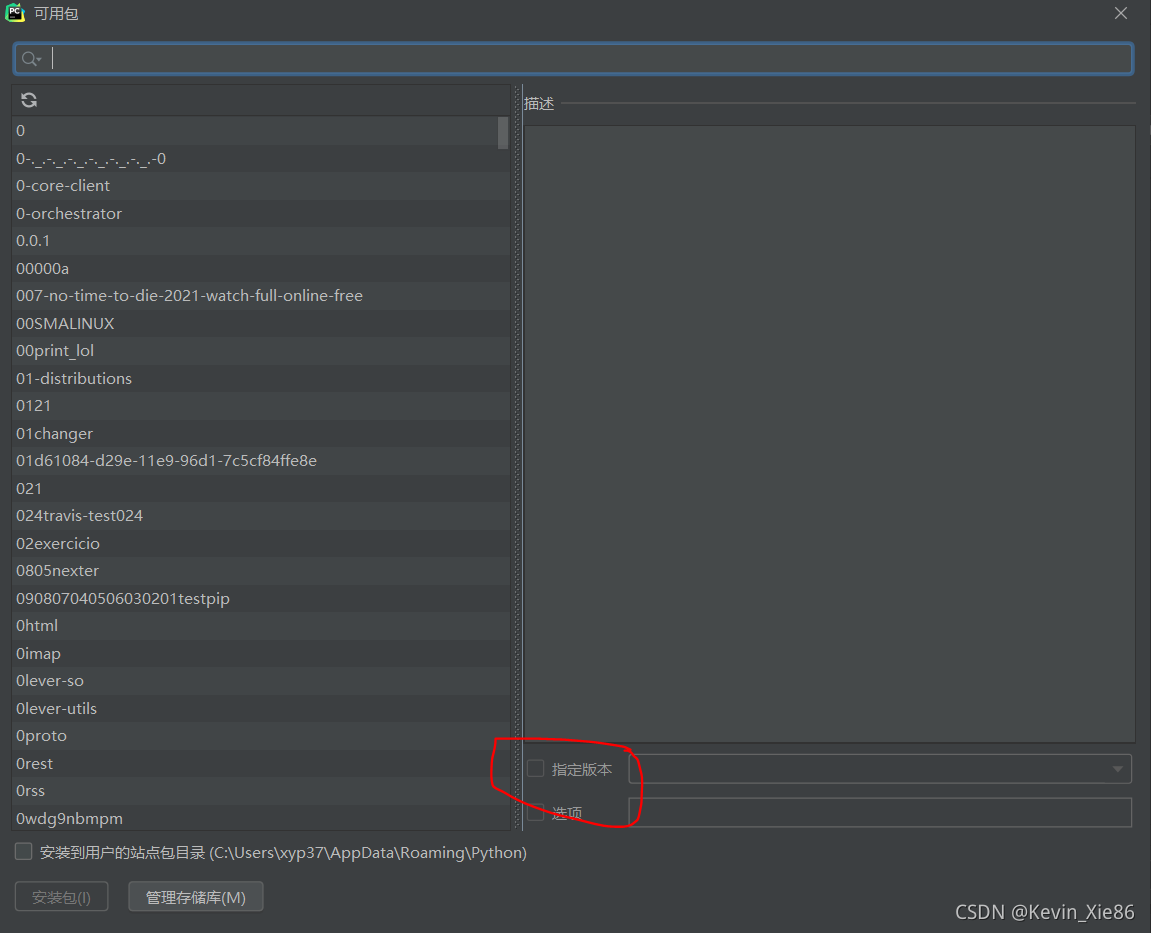Check 安装到用户的站点包目录 option
Screen dimensions: 1151x933
(x=23, y=851)
